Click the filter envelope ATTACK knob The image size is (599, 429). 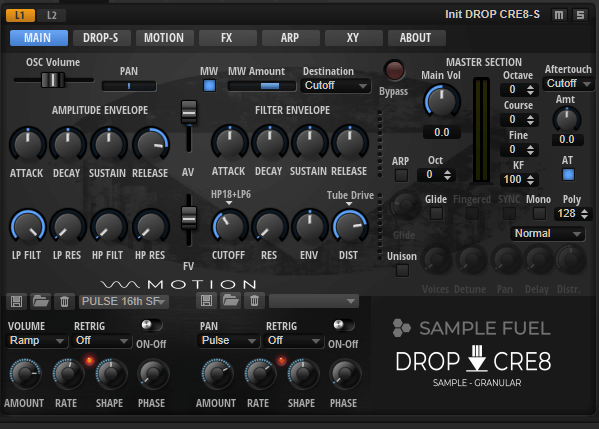[x=230, y=143]
